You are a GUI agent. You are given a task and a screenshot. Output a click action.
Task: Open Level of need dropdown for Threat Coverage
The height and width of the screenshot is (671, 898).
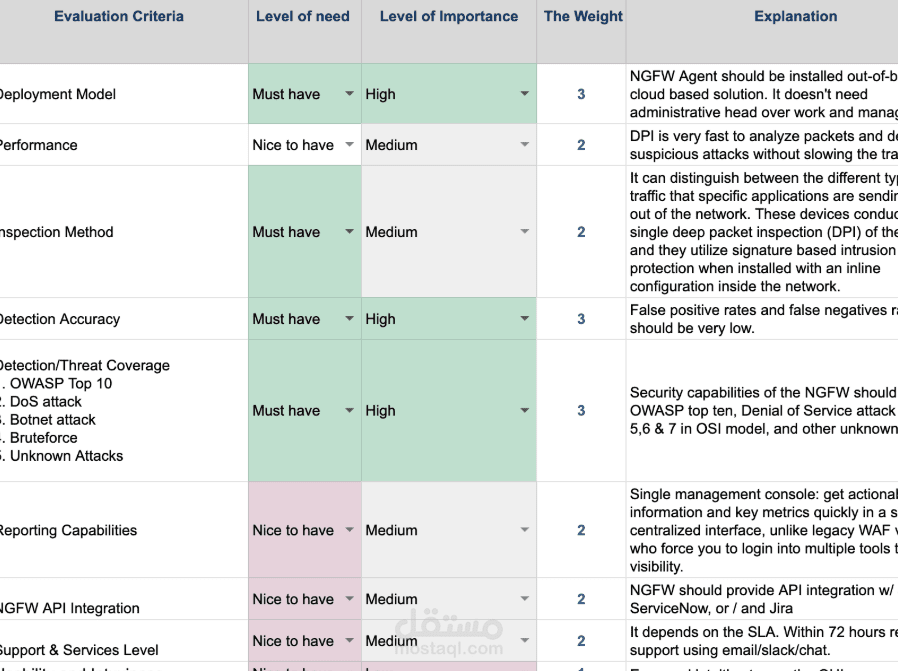click(349, 410)
